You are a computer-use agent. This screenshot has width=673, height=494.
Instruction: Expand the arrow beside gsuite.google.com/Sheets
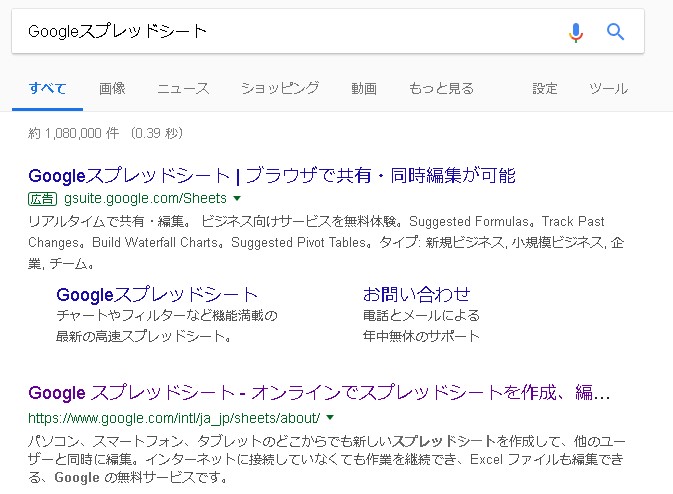[237, 199]
